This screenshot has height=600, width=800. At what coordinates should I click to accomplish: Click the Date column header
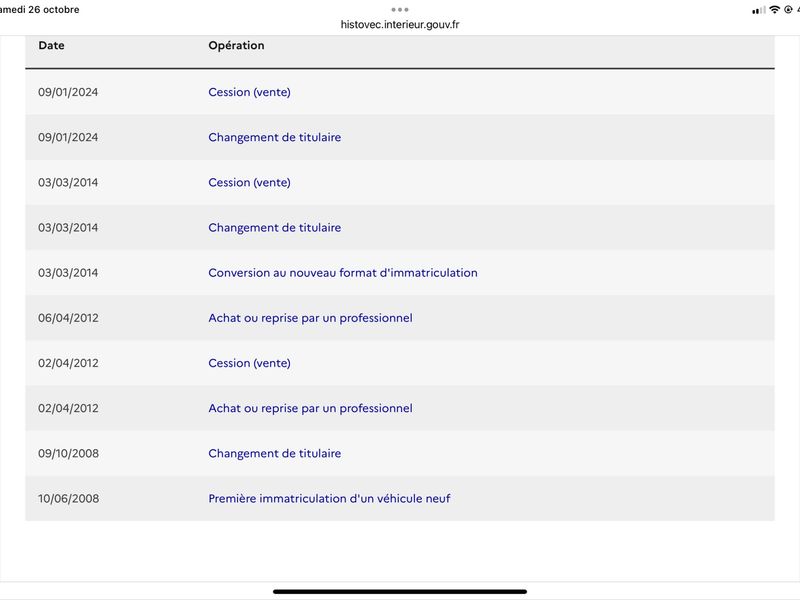[x=52, y=45]
